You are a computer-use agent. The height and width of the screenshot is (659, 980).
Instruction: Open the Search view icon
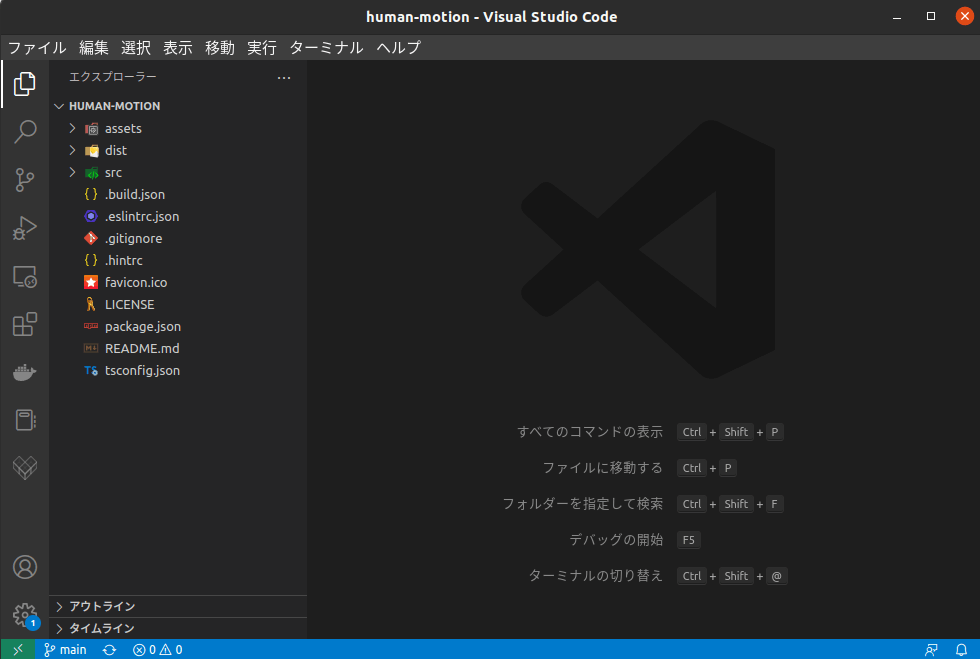24,132
